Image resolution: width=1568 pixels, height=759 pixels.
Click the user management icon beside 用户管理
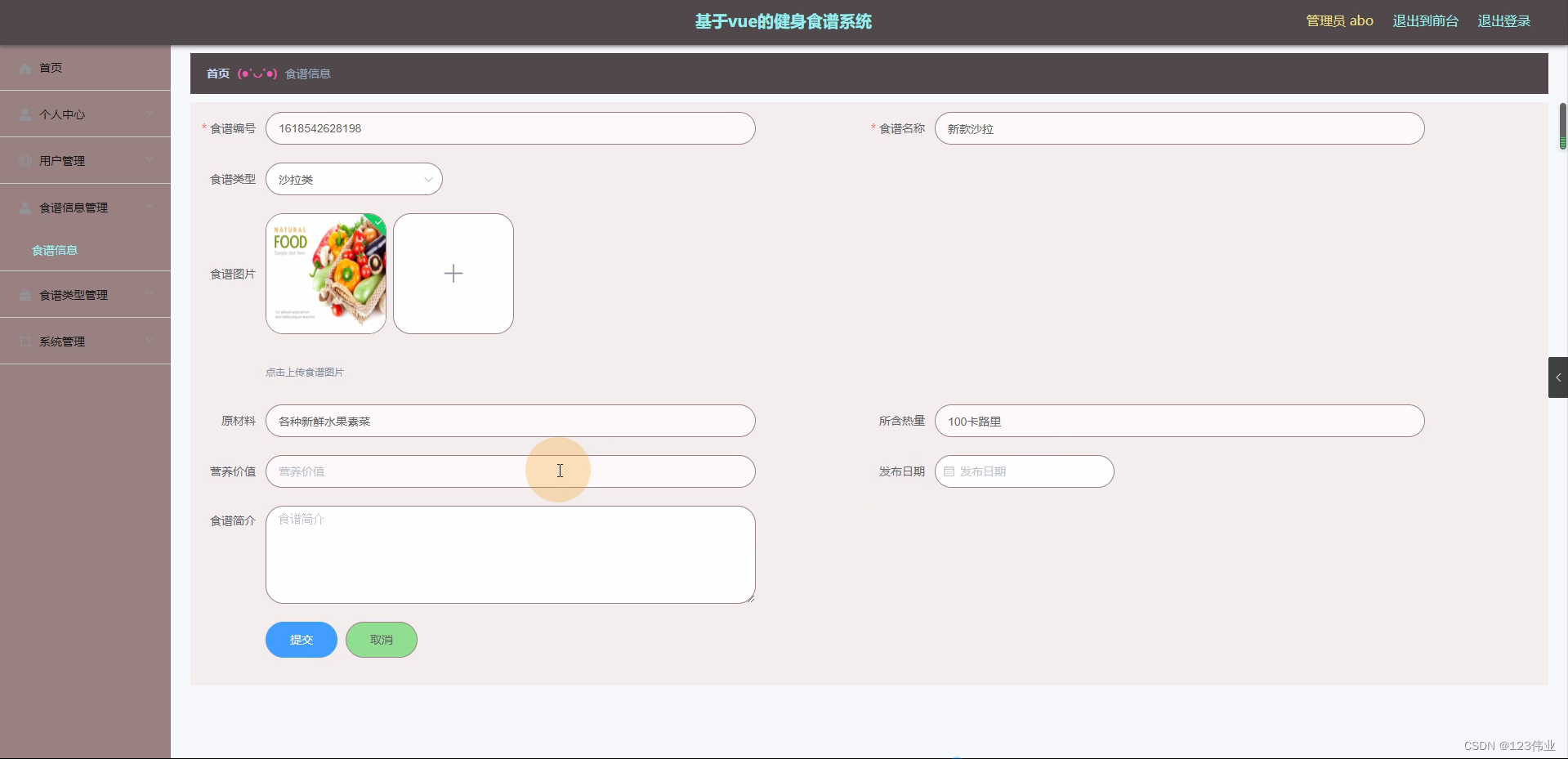tap(25, 160)
